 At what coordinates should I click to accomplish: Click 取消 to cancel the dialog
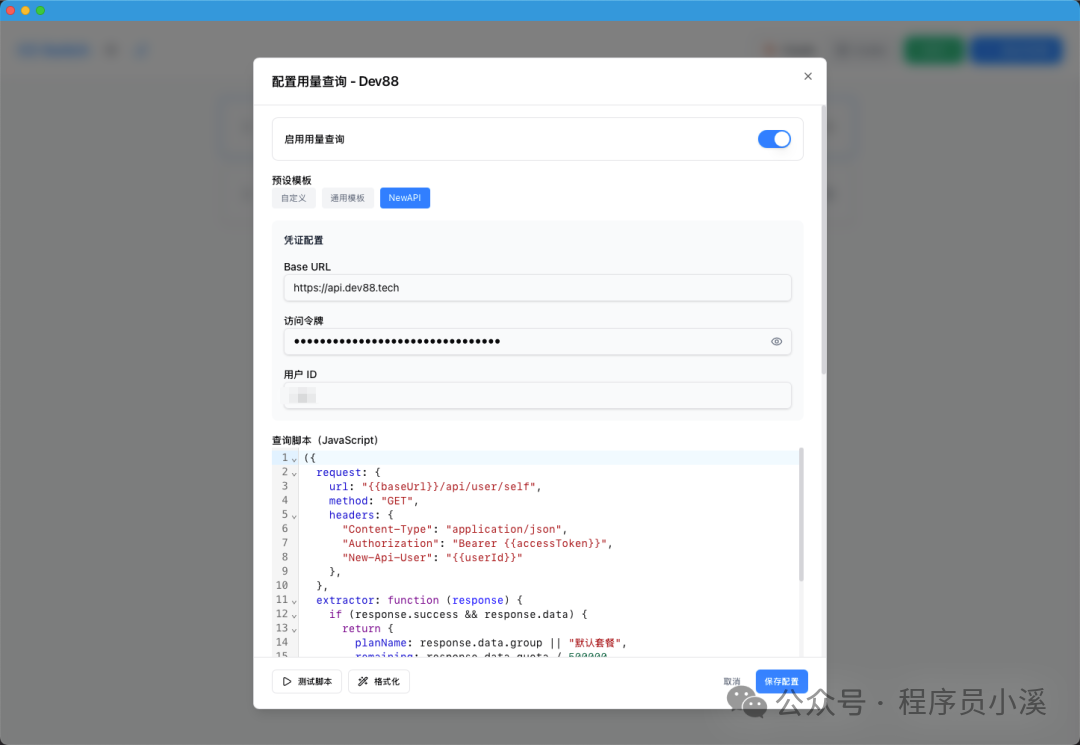click(x=731, y=681)
